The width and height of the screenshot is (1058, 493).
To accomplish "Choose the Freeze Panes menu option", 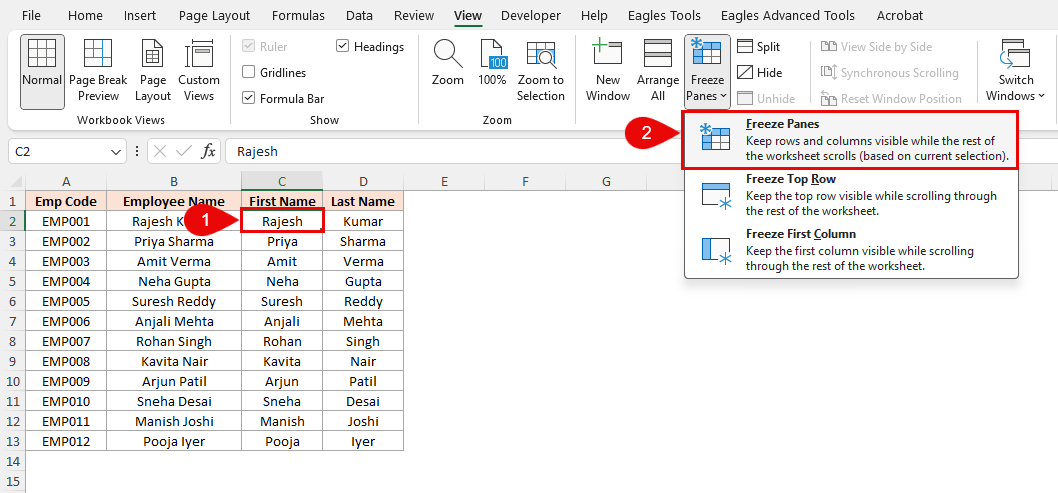I will click(x=850, y=140).
